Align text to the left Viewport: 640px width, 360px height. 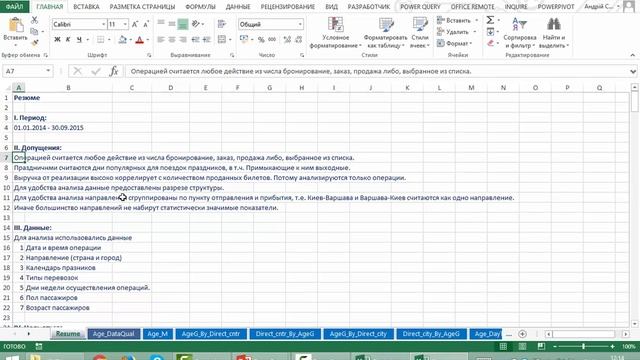click(x=161, y=40)
